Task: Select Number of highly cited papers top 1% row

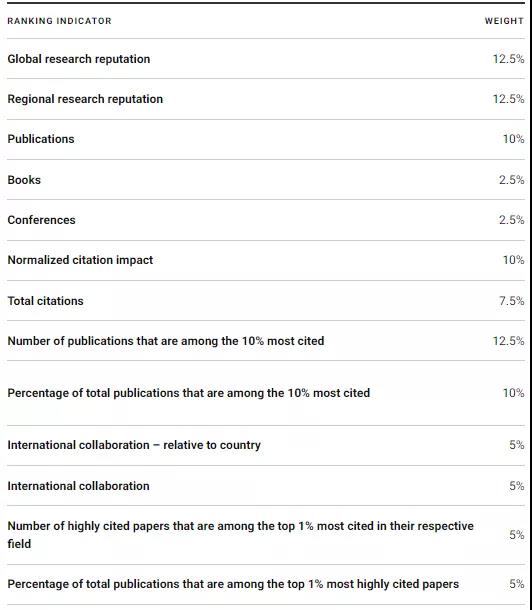Action: coord(266,535)
